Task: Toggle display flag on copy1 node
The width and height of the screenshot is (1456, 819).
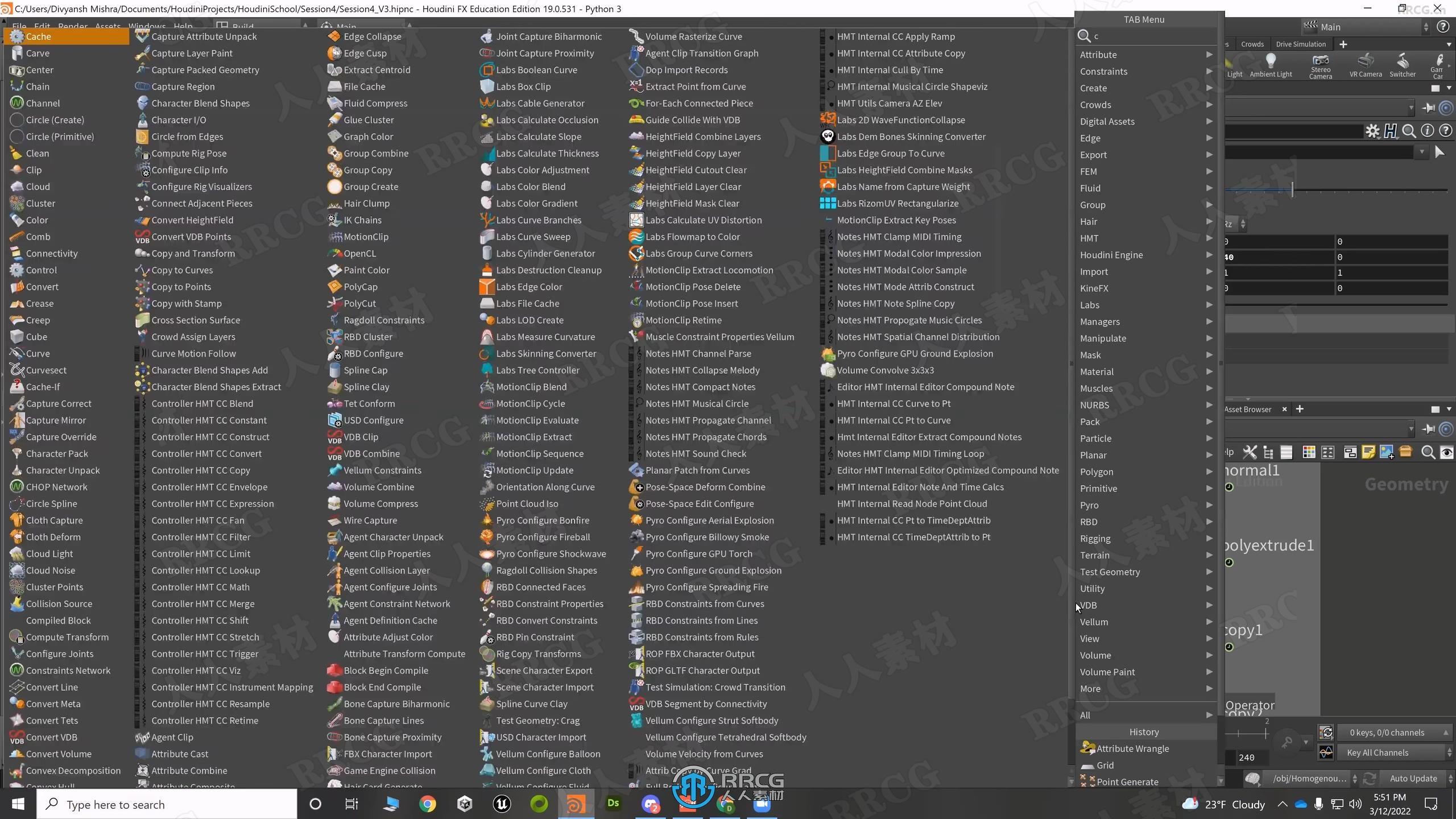Action: (1229, 647)
